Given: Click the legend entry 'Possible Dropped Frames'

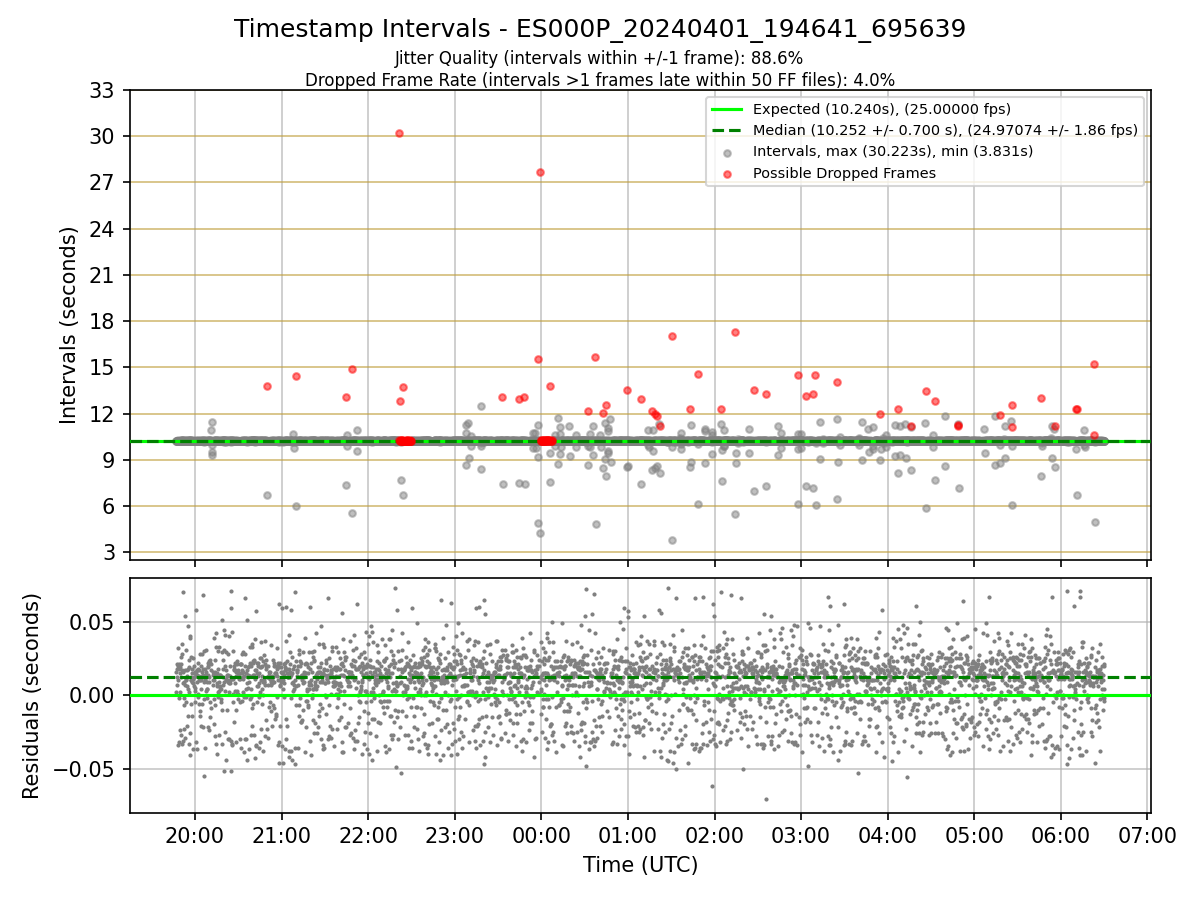Looking at the screenshot, I should 844,173.
